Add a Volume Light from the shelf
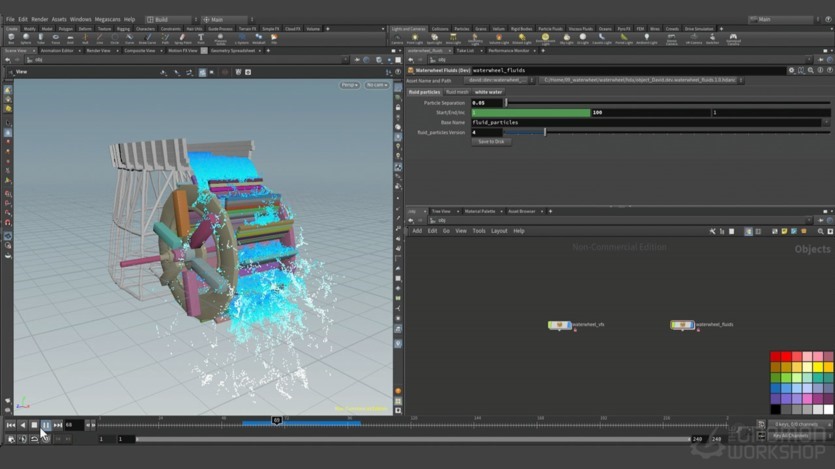Screen dimensions: 835x469 tap(499, 38)
